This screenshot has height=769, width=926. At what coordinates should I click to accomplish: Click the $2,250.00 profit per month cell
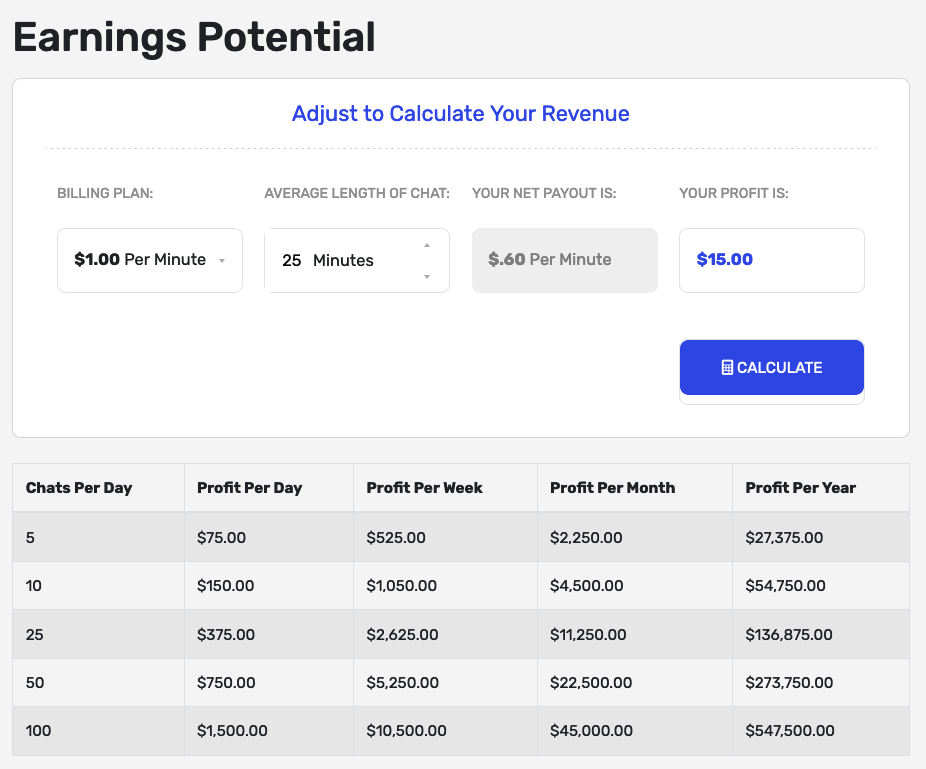pyautogui.click(x=635, y=537)
